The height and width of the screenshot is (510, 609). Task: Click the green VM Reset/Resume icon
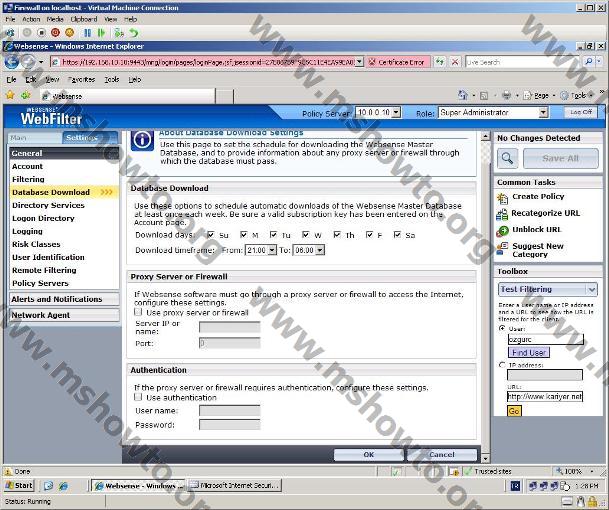(101, 33)
